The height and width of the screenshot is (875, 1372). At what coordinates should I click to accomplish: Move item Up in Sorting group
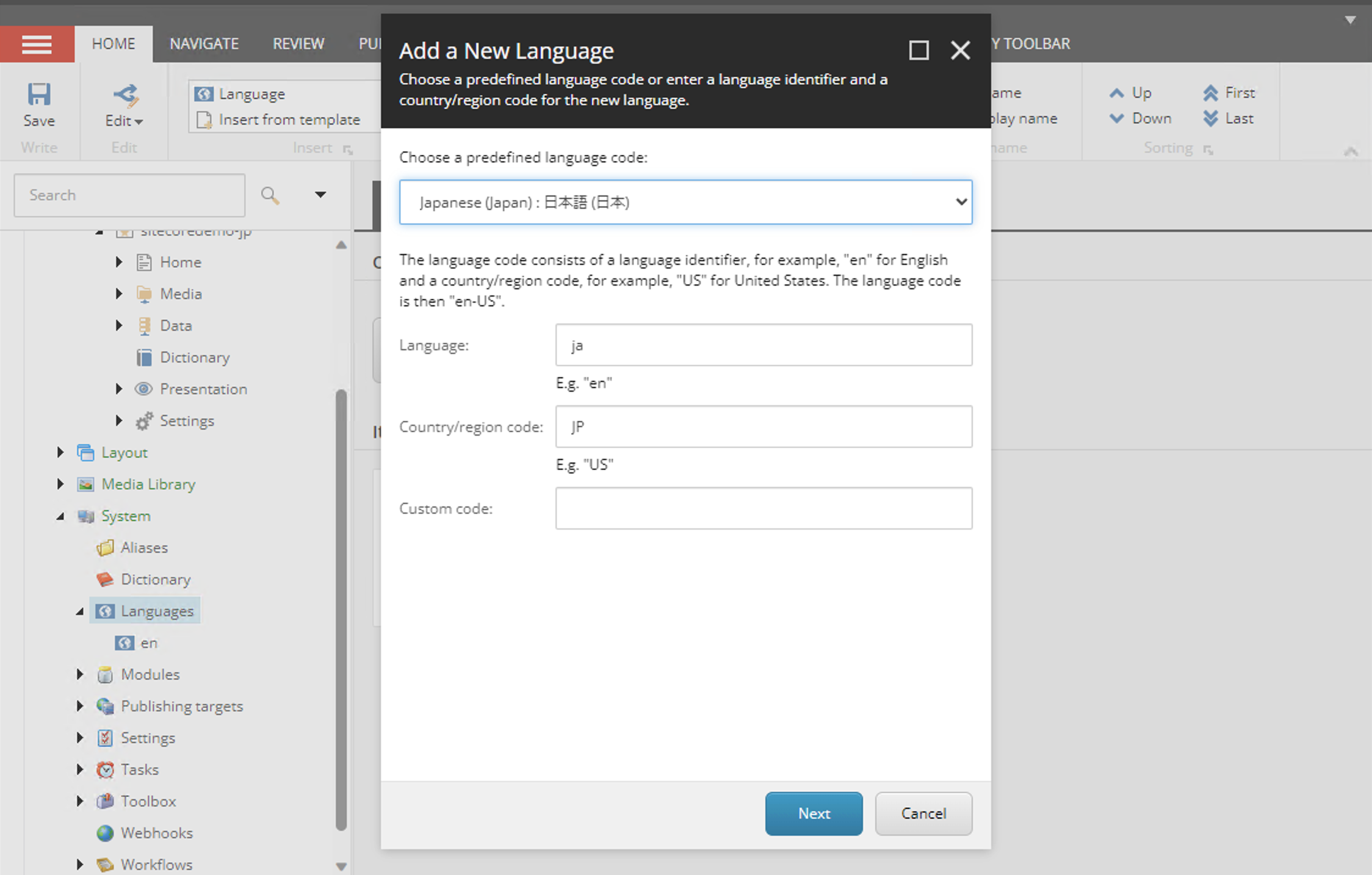click(1130, 93)
